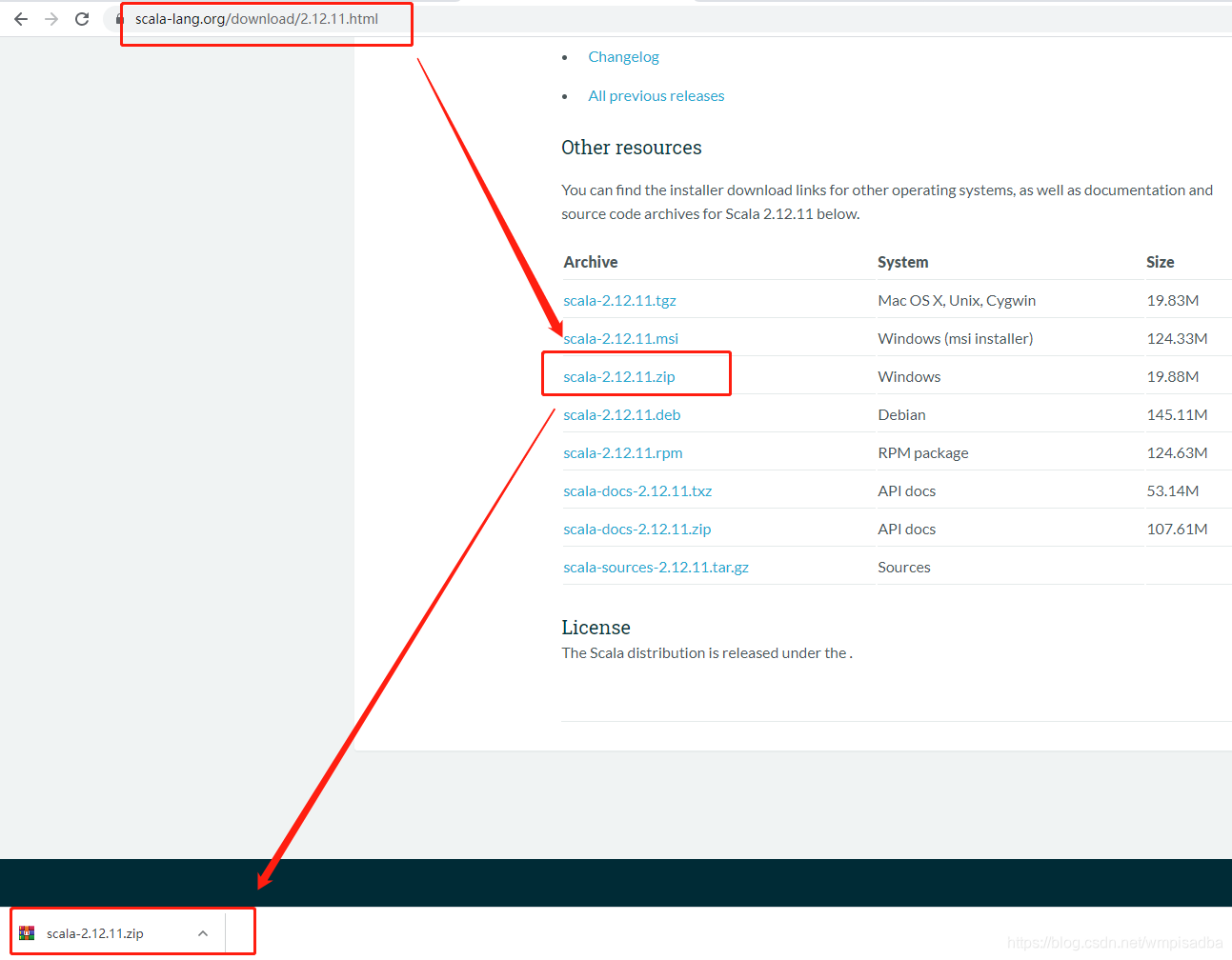The width and height of the screenshot is (1232, 960).
Task: Select the 'Windows (msi installer)' cell
Action: (956, 339)
